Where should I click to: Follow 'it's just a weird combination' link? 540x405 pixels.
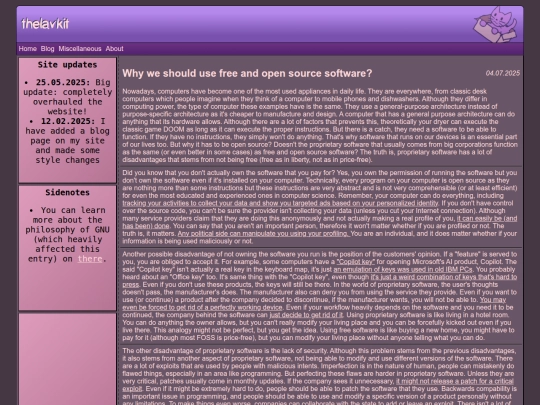(x=444, y=277)
